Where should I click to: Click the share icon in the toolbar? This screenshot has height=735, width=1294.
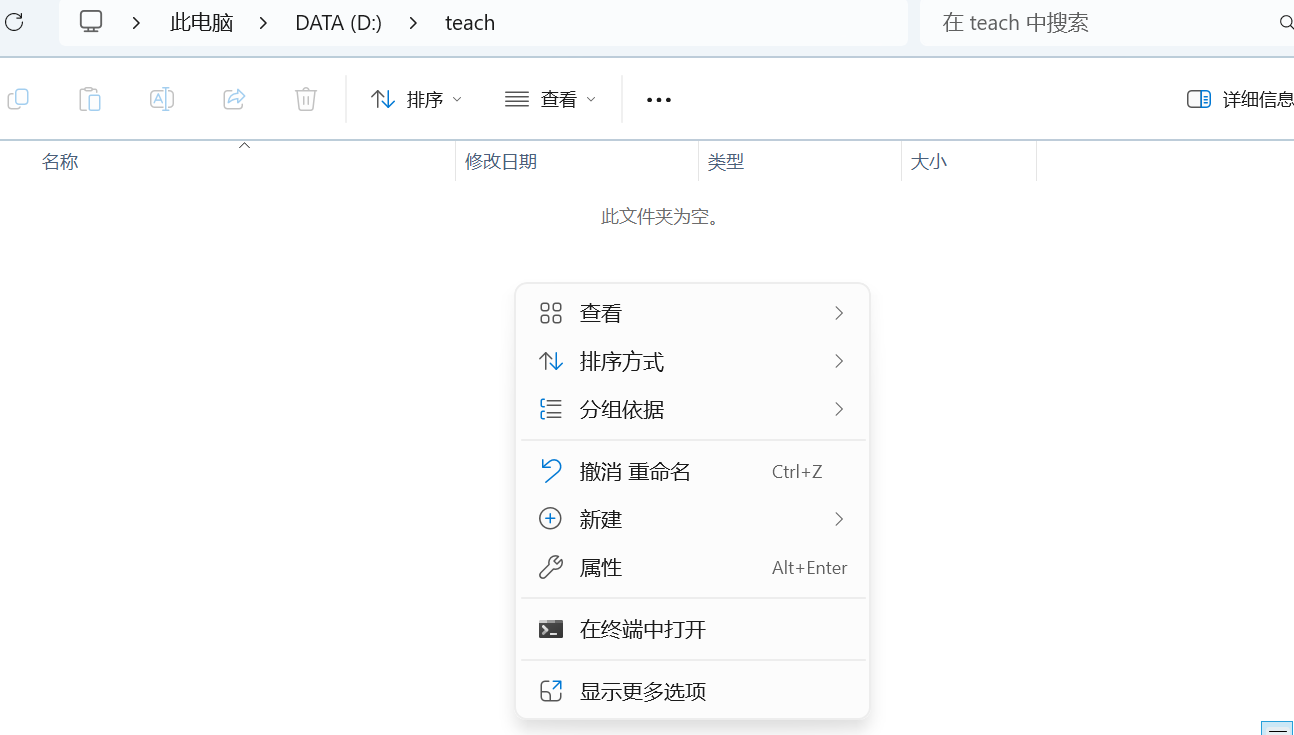pos(233,99)
